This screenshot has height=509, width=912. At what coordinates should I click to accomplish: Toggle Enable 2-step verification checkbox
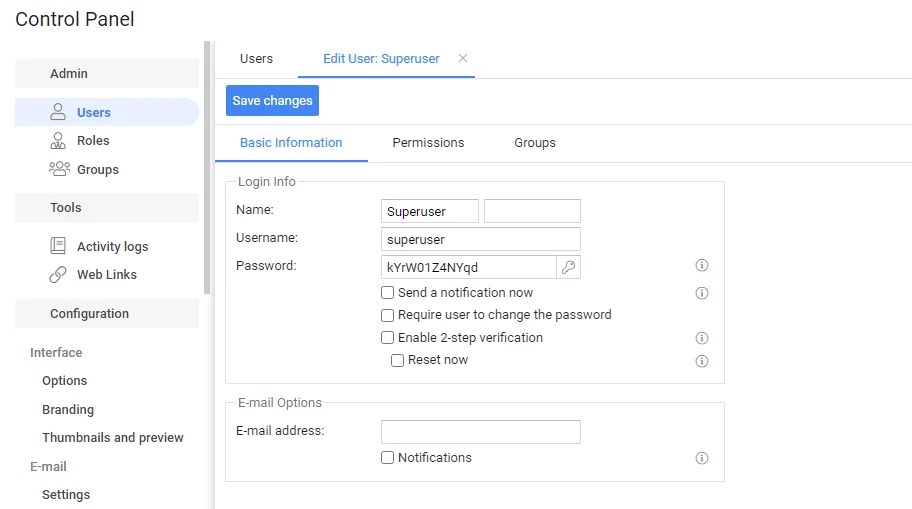click(388, 338)
